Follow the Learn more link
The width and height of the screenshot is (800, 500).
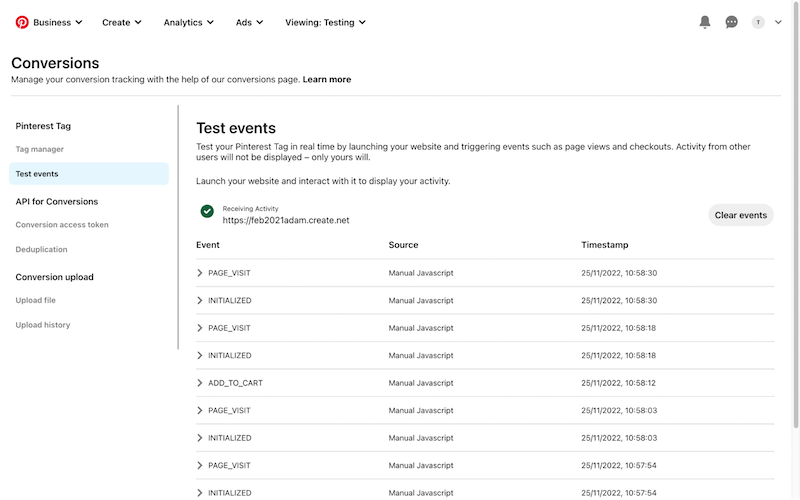[327, 80]
